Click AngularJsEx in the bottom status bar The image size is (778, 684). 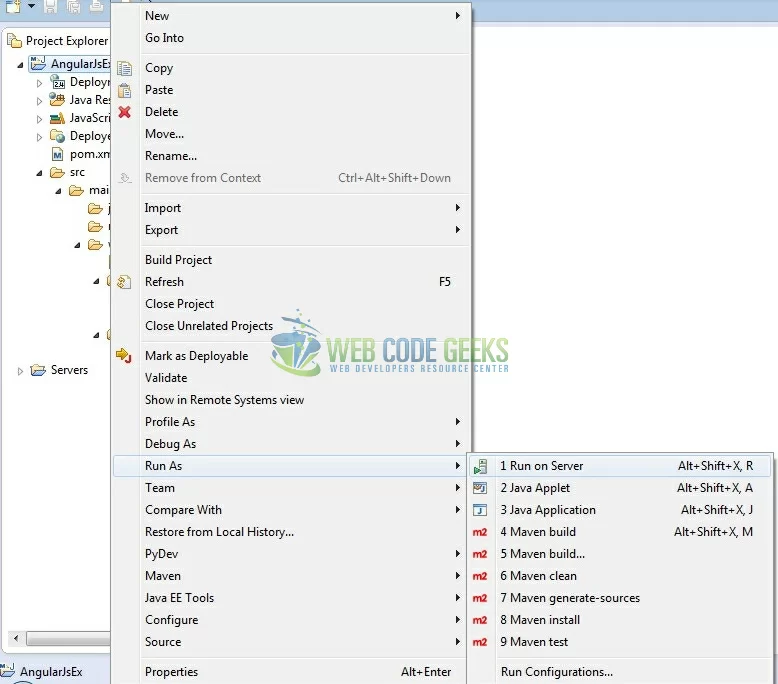[51, 672]
